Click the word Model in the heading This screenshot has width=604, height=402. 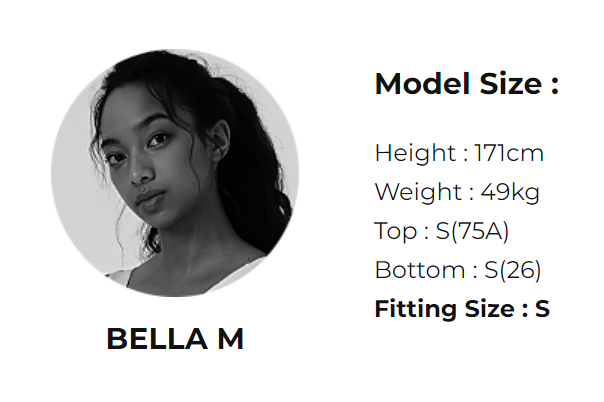[x=415, y=84]
